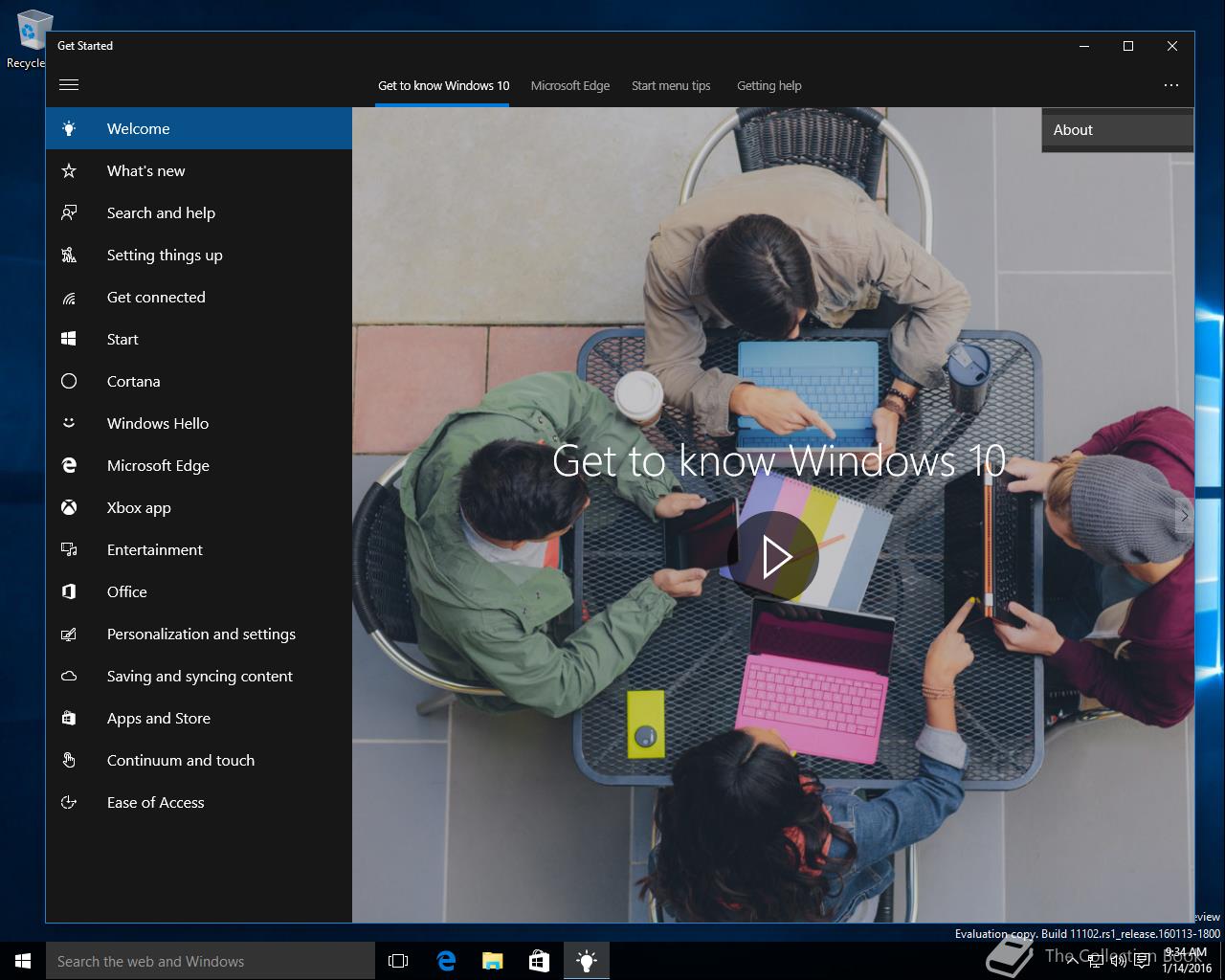The width and height of the screenshot is (1225, 980).
Task: Click the Get Started taskbar lightbulb icon
Action: 587,961
